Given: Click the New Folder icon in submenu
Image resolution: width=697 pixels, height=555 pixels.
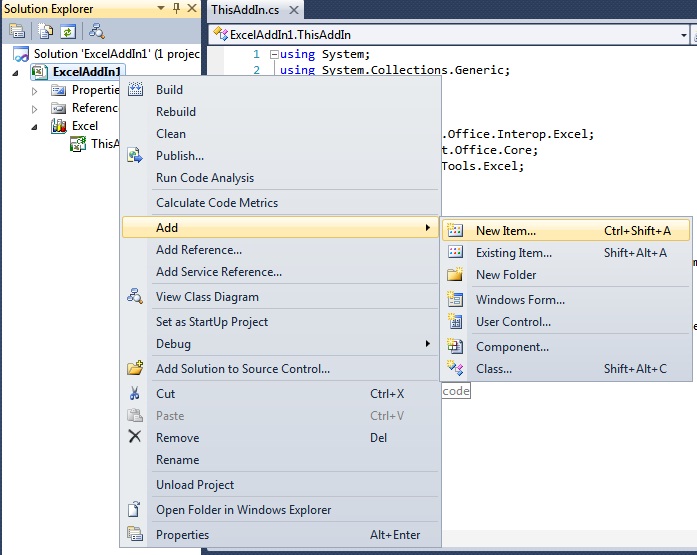Looking at the screenshot, I should point(455,274).
